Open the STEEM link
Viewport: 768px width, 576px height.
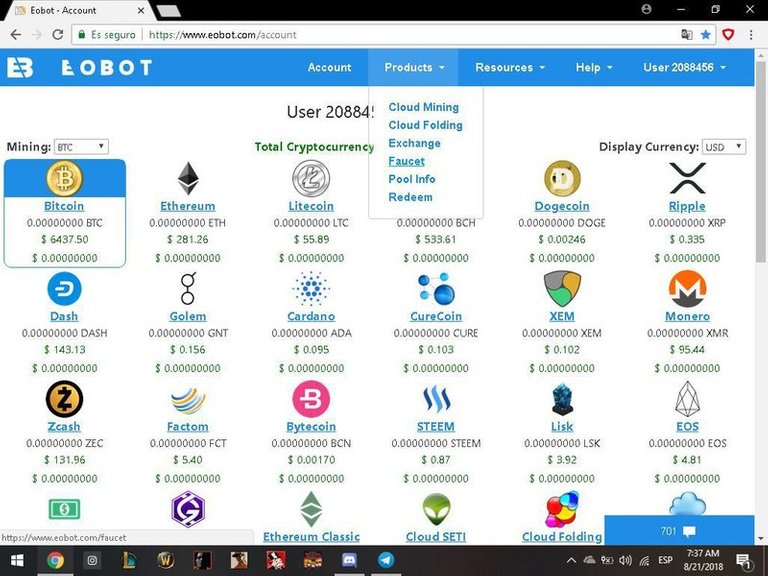(436, 427)
